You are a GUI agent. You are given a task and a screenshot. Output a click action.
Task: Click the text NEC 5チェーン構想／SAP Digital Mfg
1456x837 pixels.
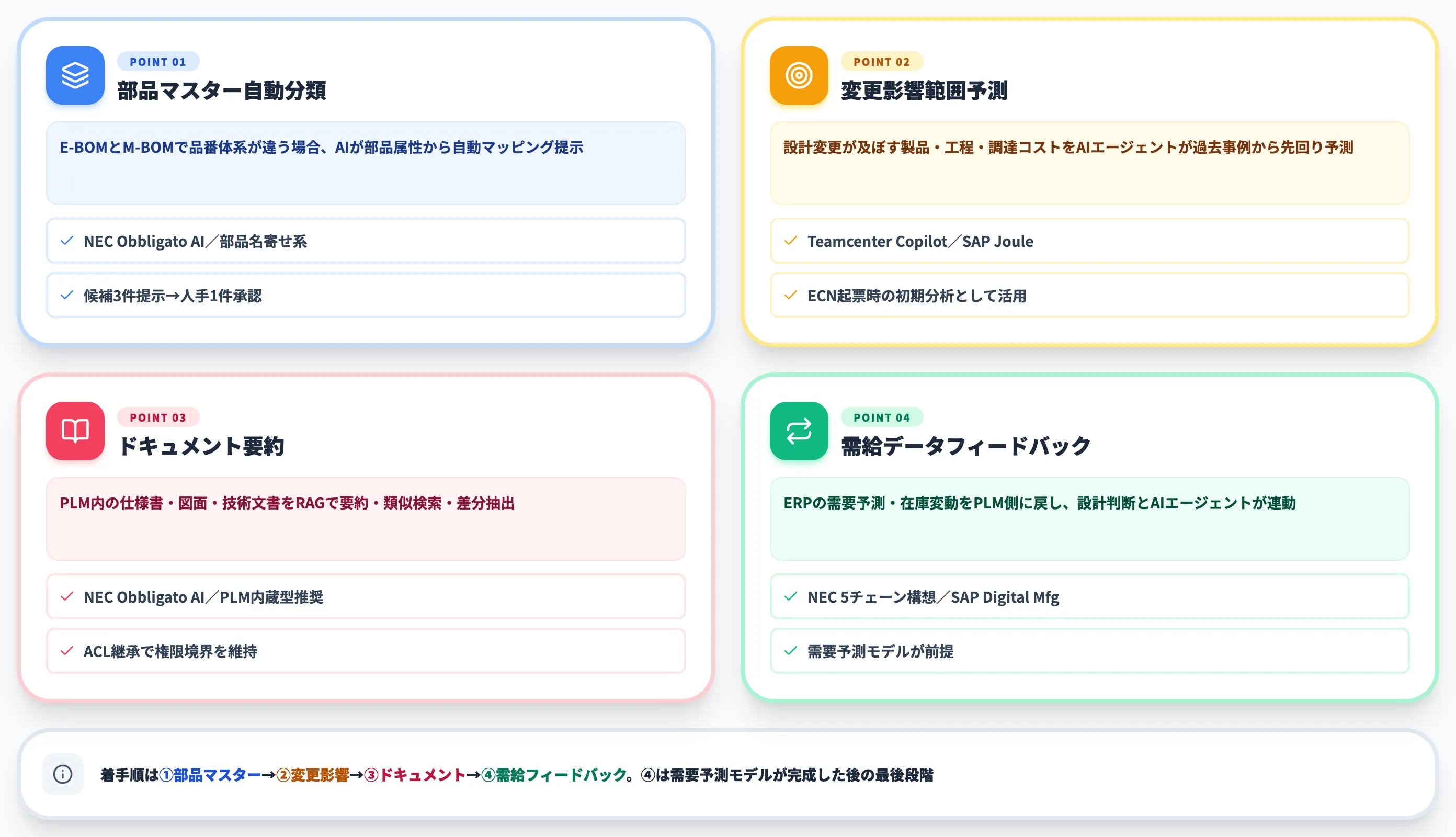tap(933, 597)
